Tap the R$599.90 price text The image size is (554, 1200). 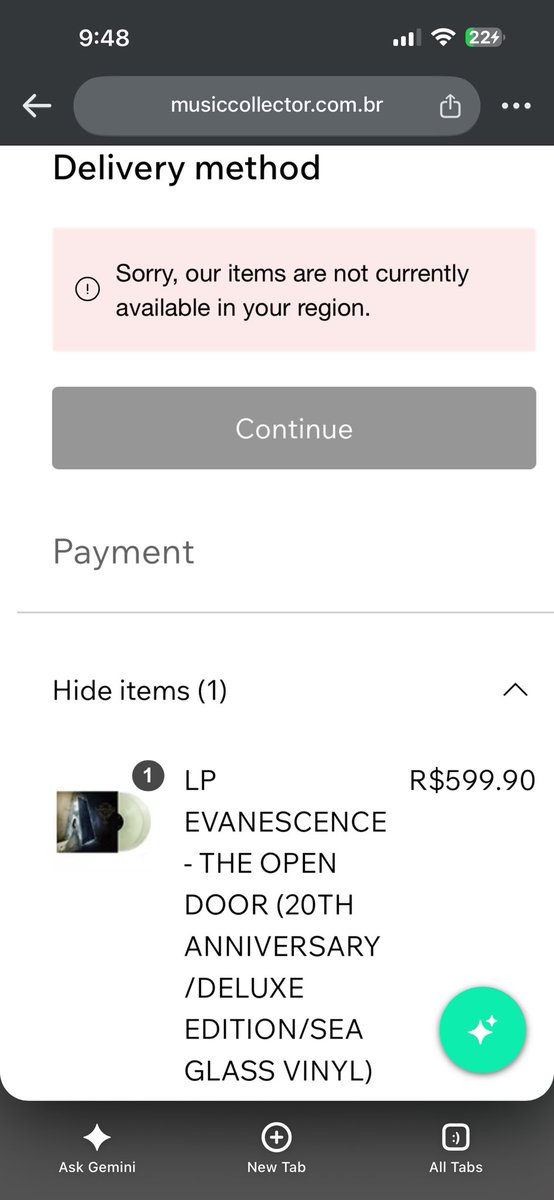(473, 780)
